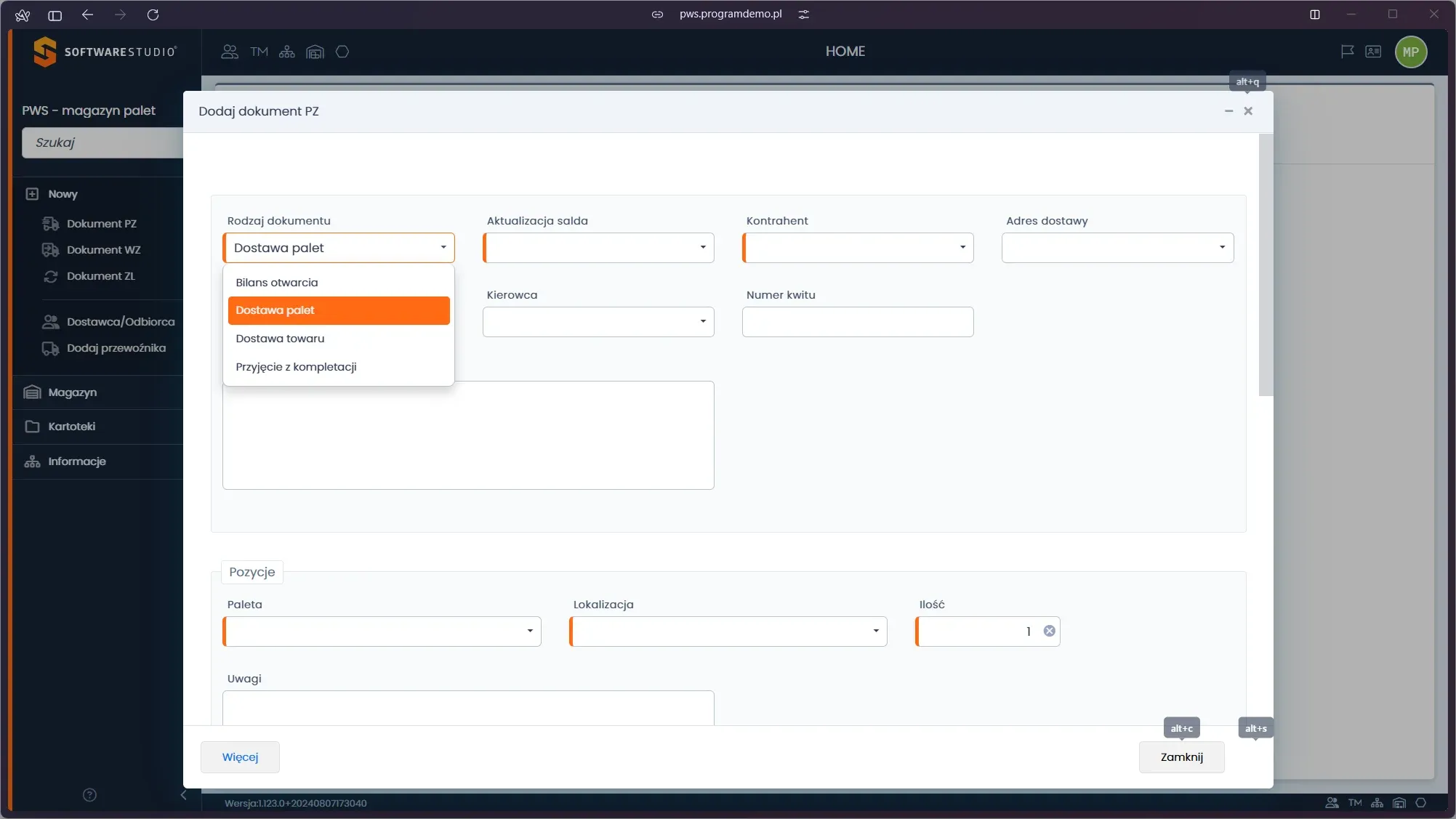Select Dostawa palet option

[x=339, y=310]
